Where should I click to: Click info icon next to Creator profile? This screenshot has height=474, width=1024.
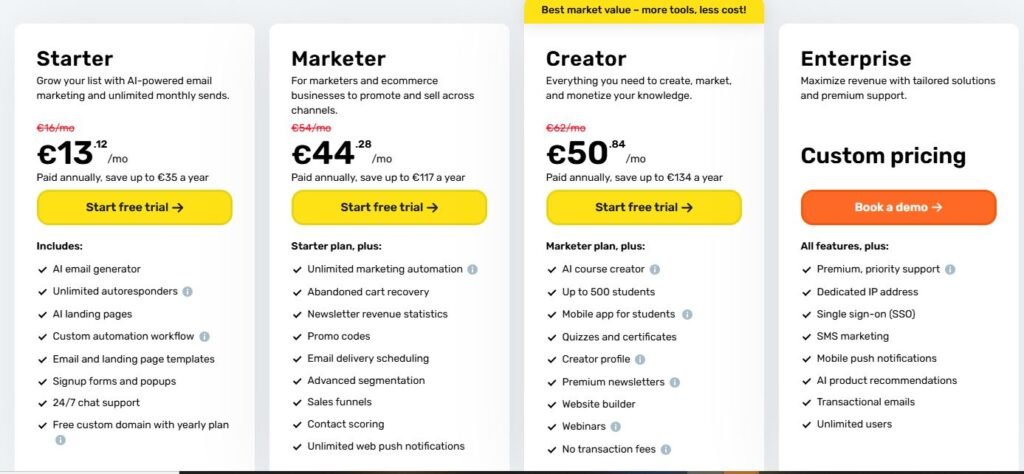tap(640, 359)
